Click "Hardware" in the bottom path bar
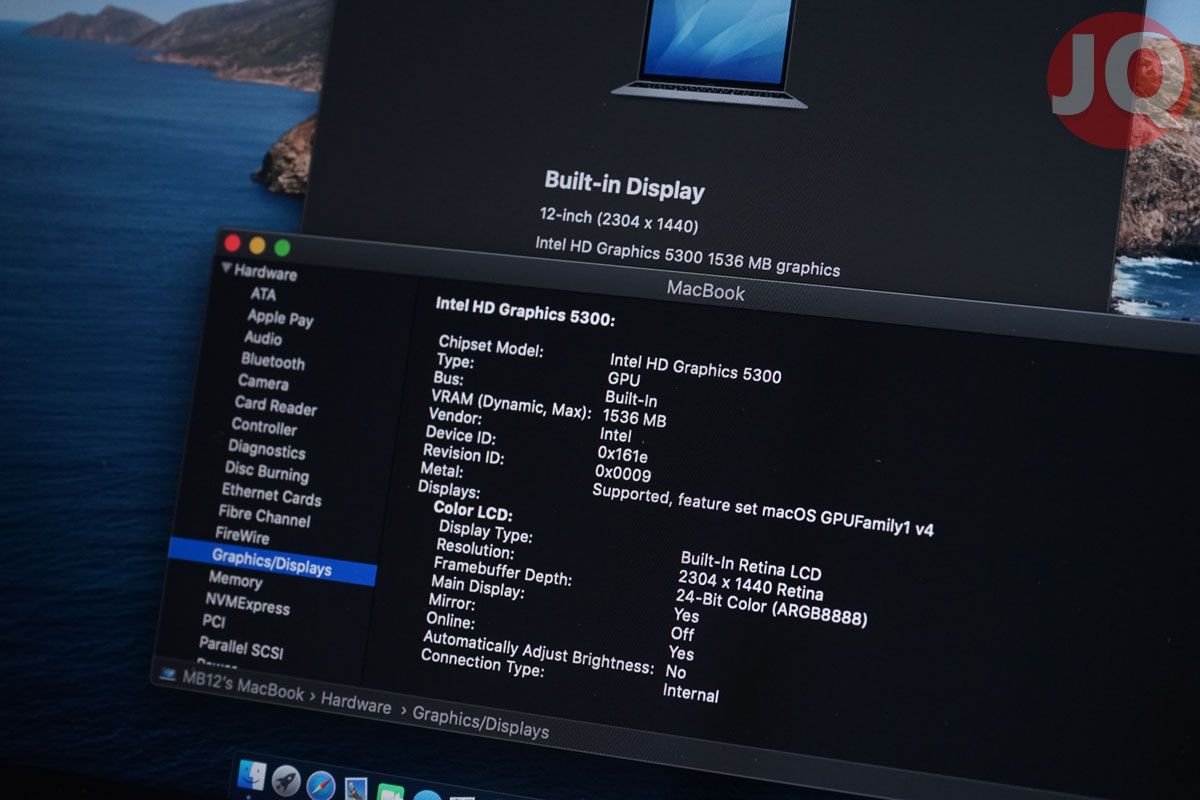Screen dimensions: 1200x800 (356, 704)
